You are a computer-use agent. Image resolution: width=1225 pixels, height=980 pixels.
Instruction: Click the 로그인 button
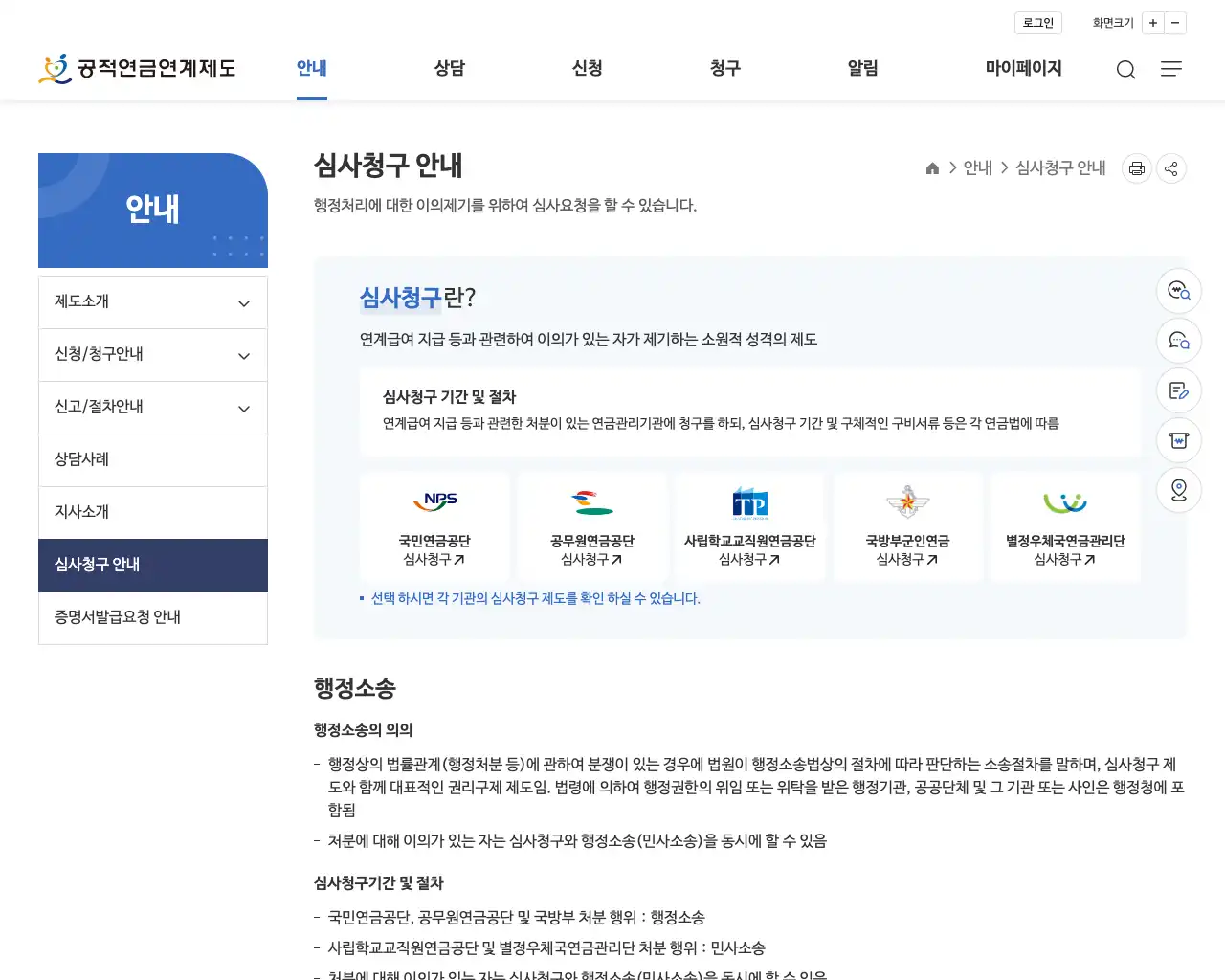coord(1037,23)
